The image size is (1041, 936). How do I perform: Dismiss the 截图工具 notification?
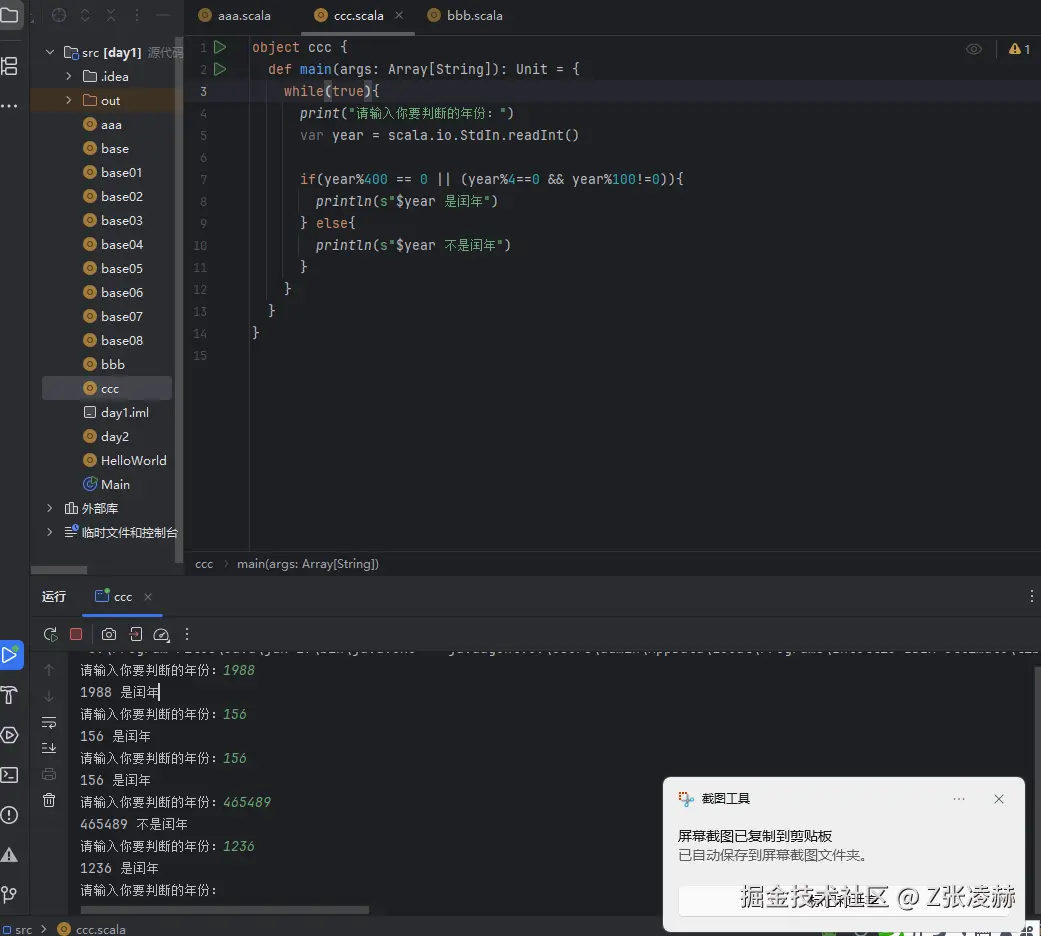(999, 799)
